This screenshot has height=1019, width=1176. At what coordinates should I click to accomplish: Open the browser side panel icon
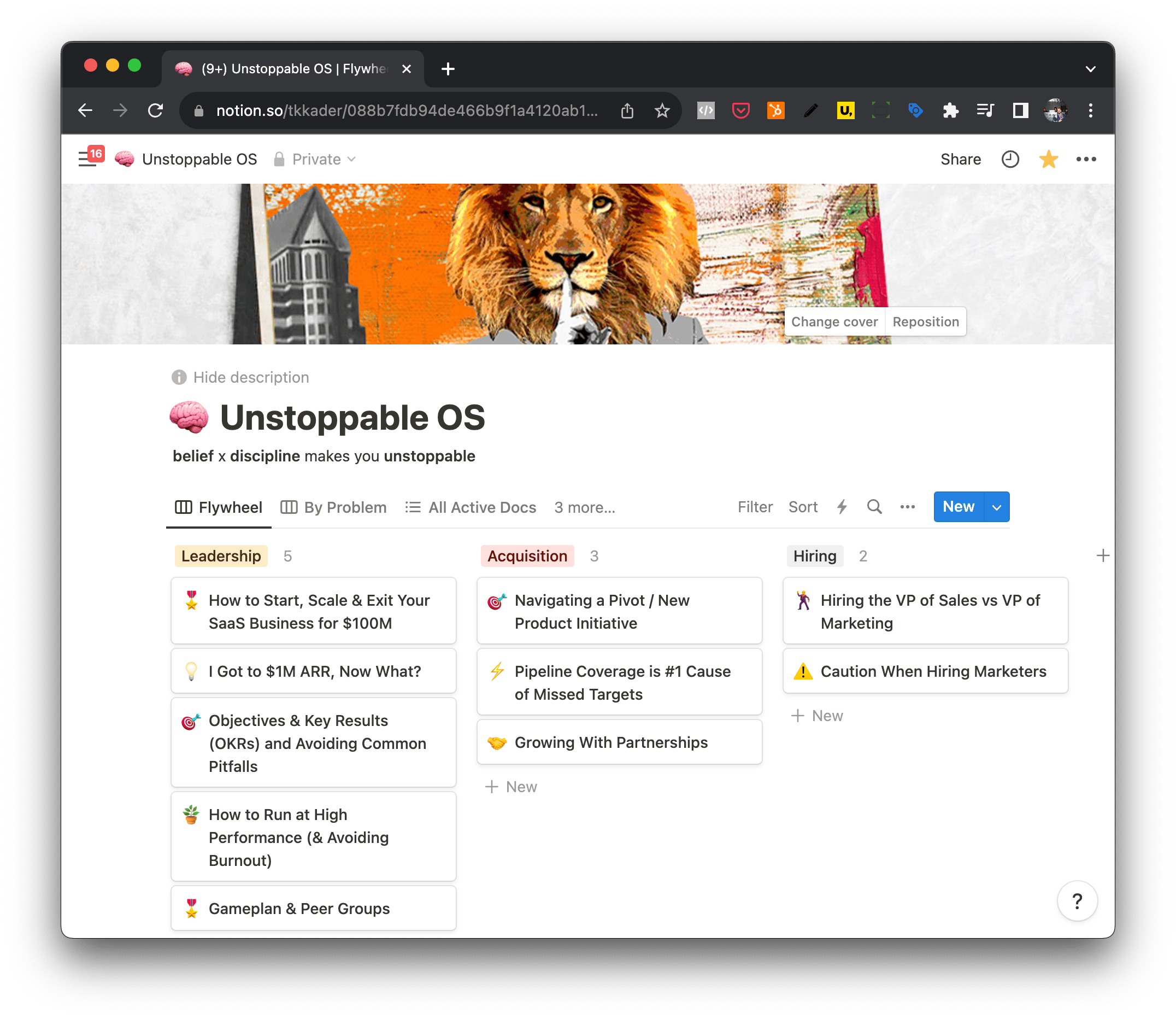1020,110
